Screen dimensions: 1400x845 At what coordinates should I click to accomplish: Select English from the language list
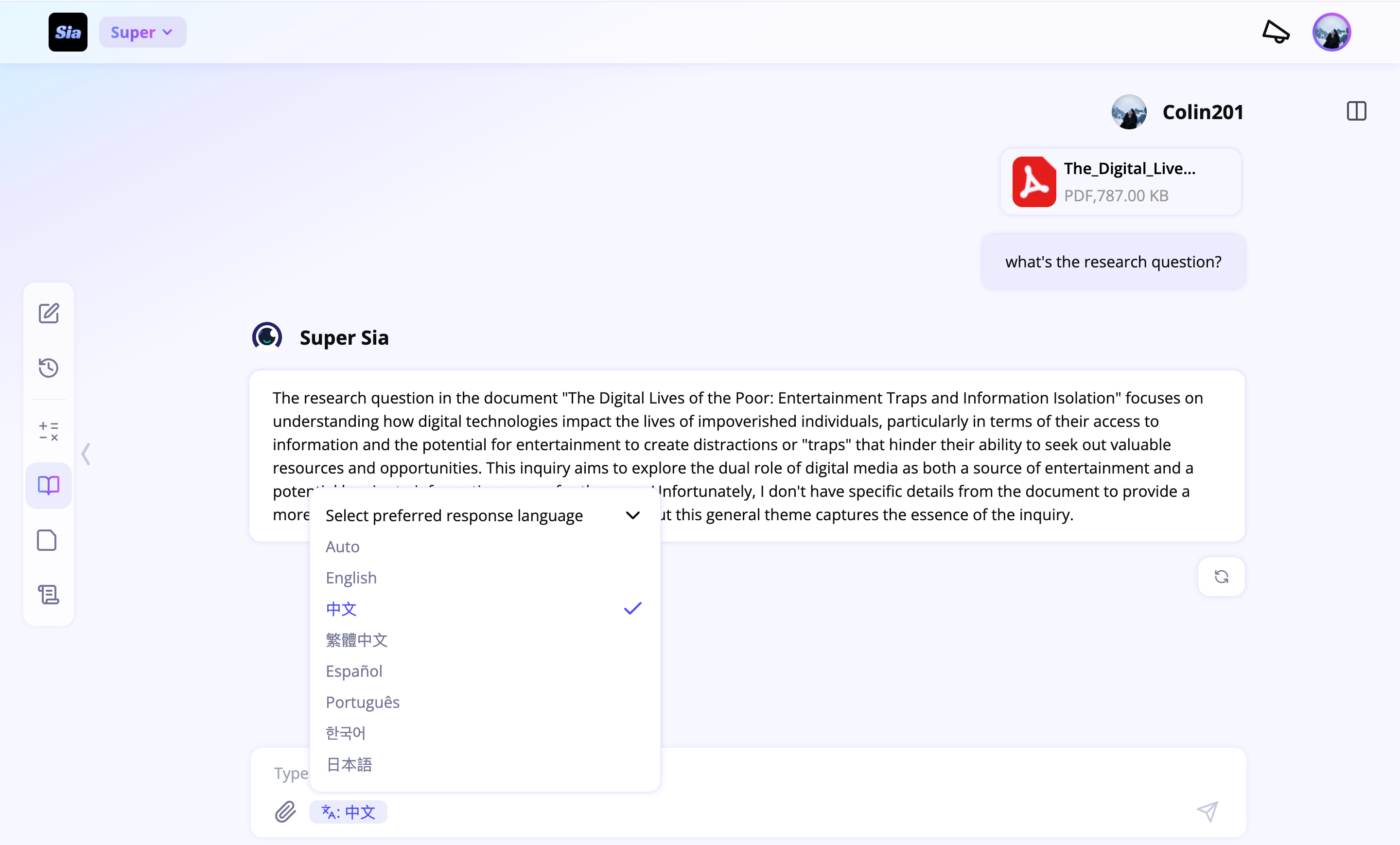[x=351, y=577]
